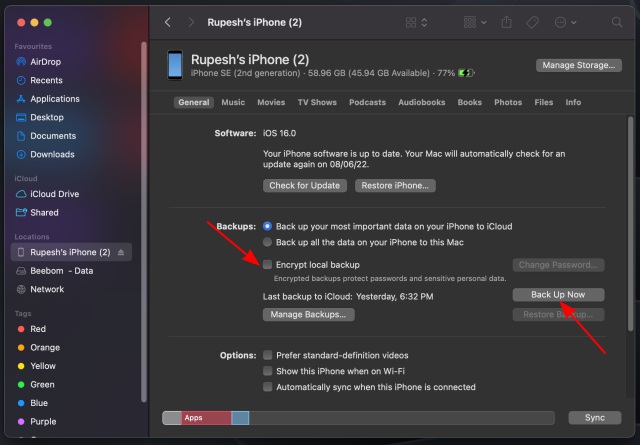Click the main pane vertical scrollbar
This screenshot has height=445, width=640.
click(630, 225)
